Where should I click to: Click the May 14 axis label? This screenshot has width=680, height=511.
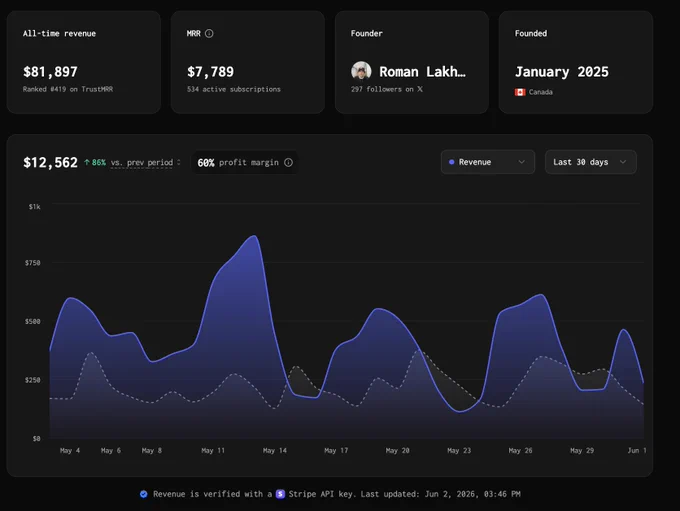coord(275,450)
